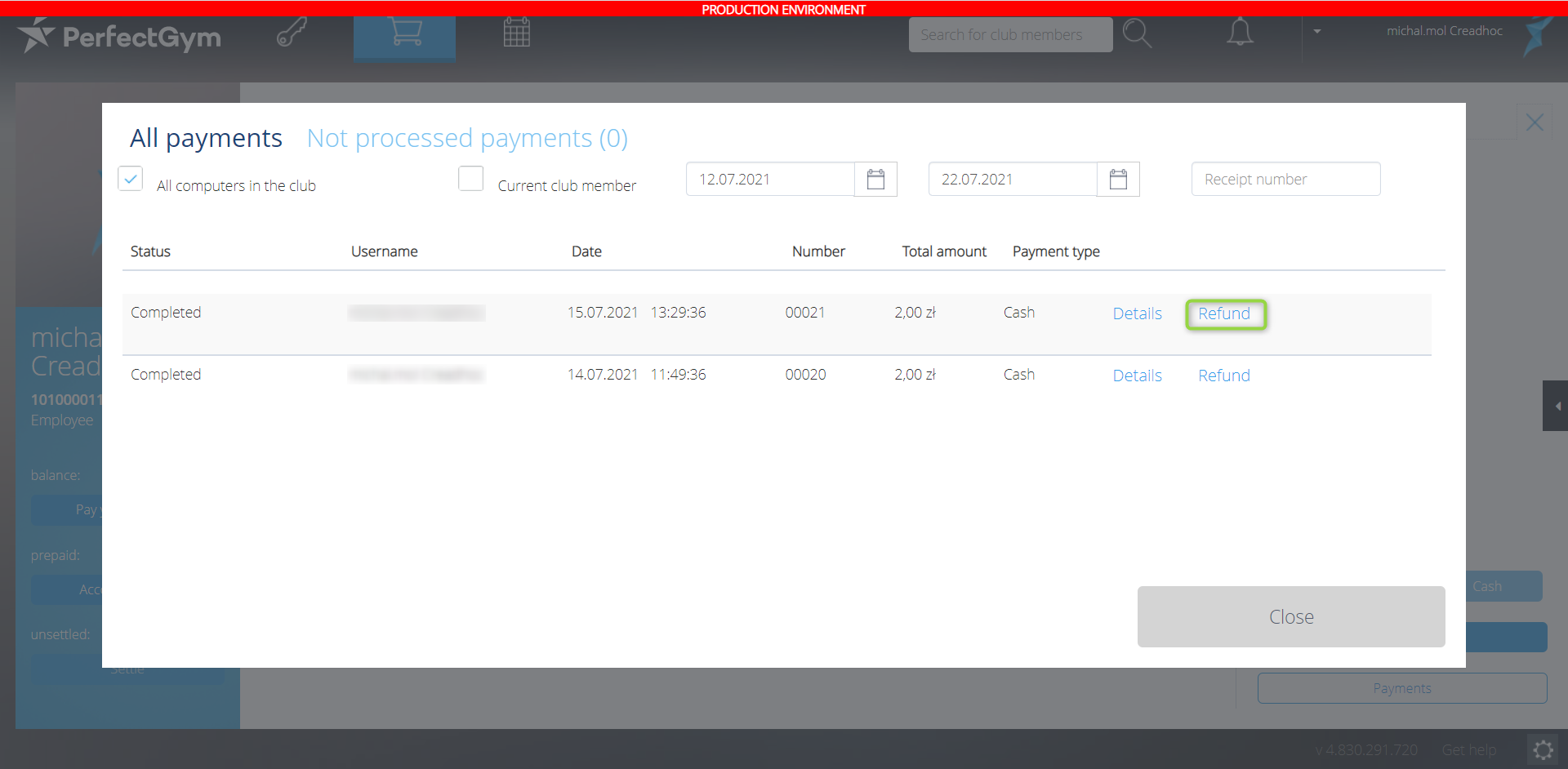Switch to Not processed payments tab

[467, 138]
